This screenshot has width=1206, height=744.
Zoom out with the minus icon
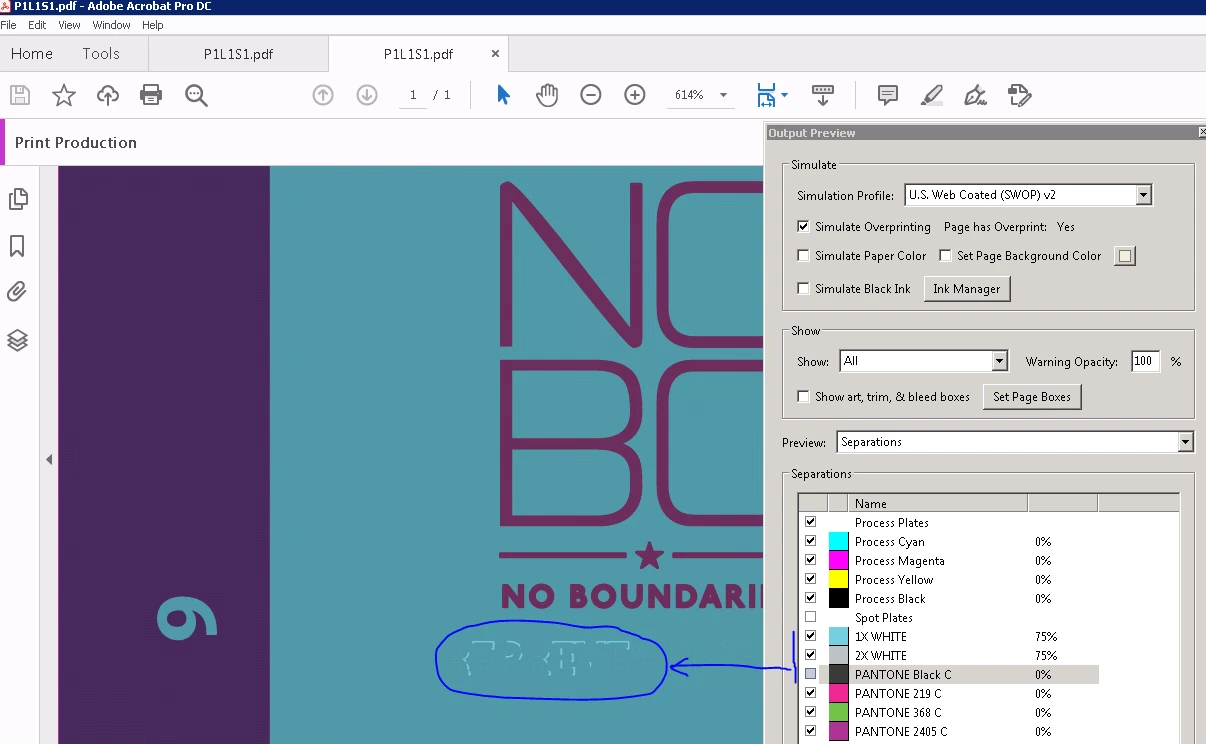pyautogui.click(x=591, y=95)
